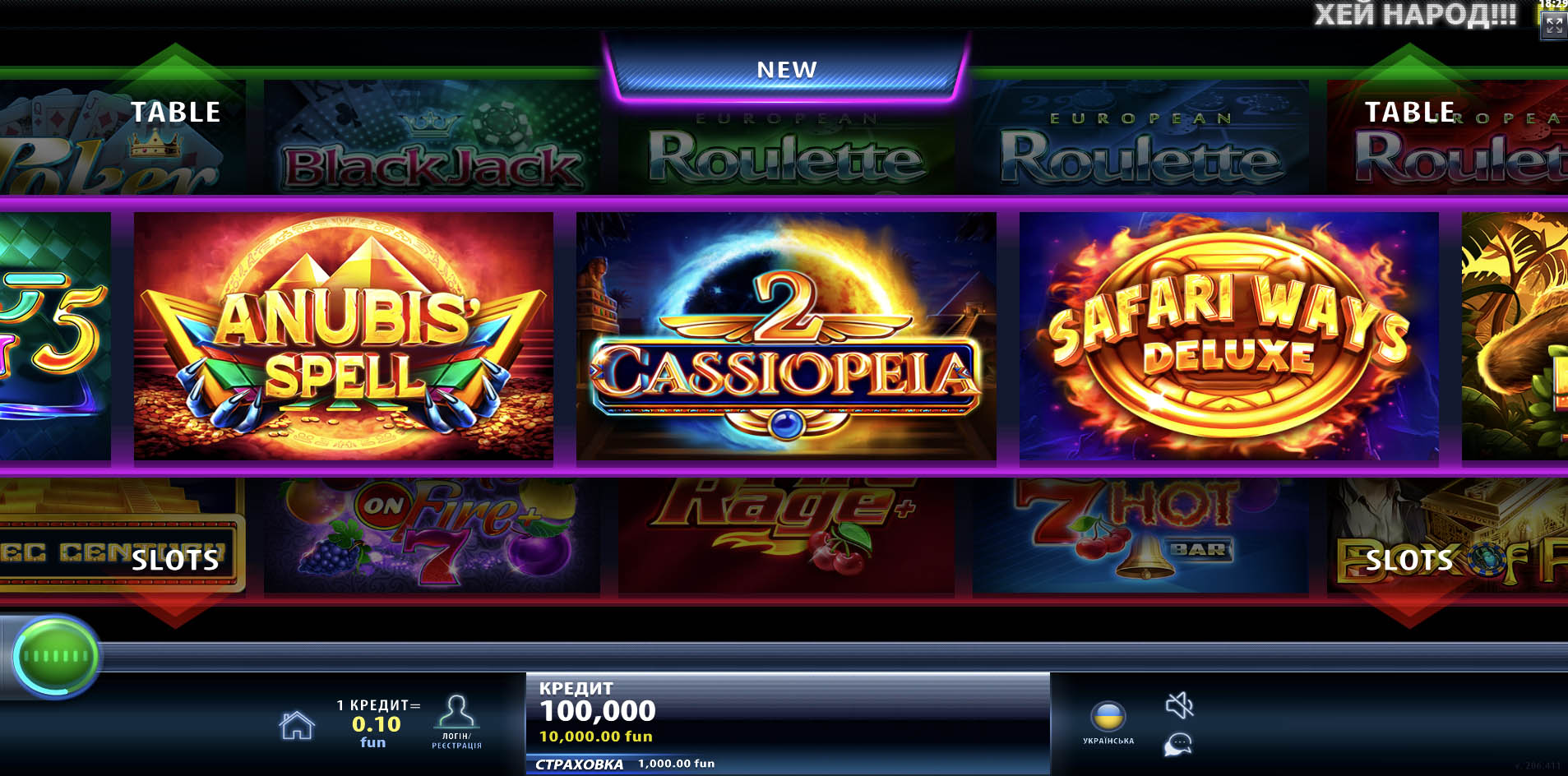The height and width of the screenshot is (776, 1568).
Task: Open the BlackJack table game
Action: (x=432, y=136)
